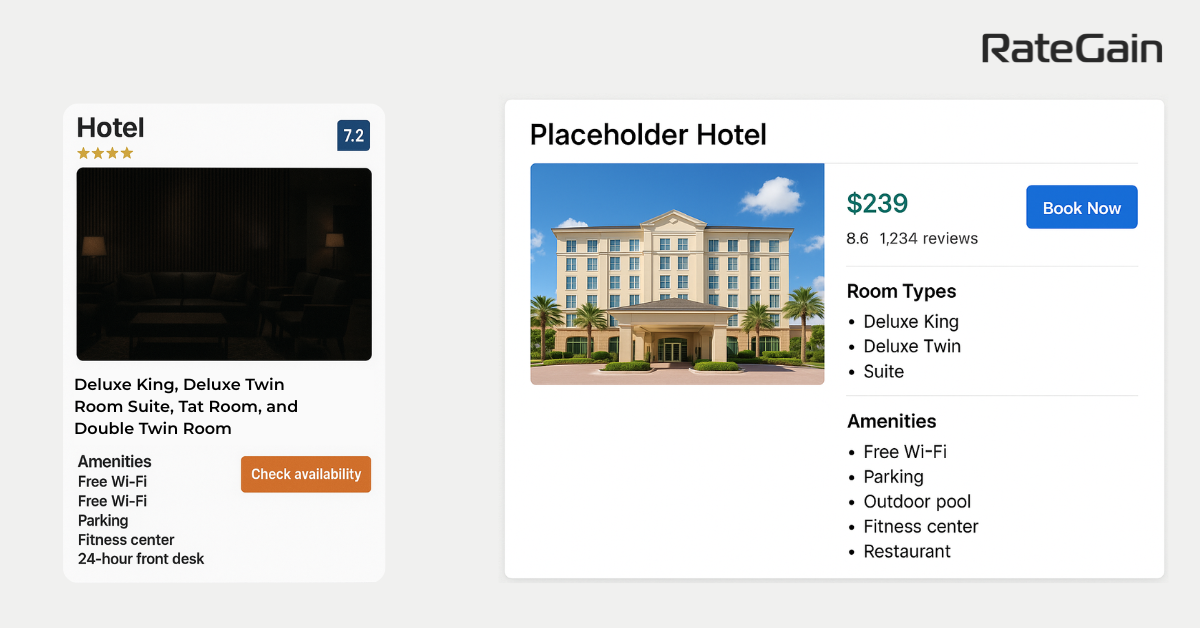Click the 8.6 score in right card
The width and height of the screenshot is (1200, 628).
pos(857,238)
